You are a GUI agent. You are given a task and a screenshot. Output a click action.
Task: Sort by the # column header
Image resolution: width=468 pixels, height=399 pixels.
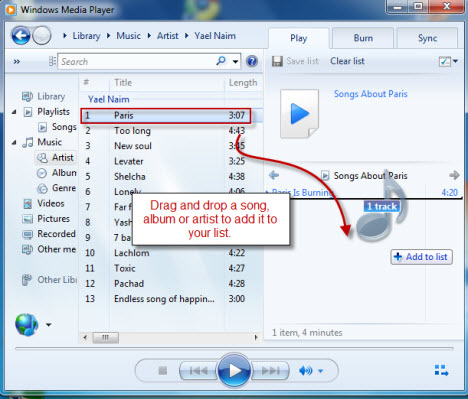pyautogui.click(x=86, y=82)
